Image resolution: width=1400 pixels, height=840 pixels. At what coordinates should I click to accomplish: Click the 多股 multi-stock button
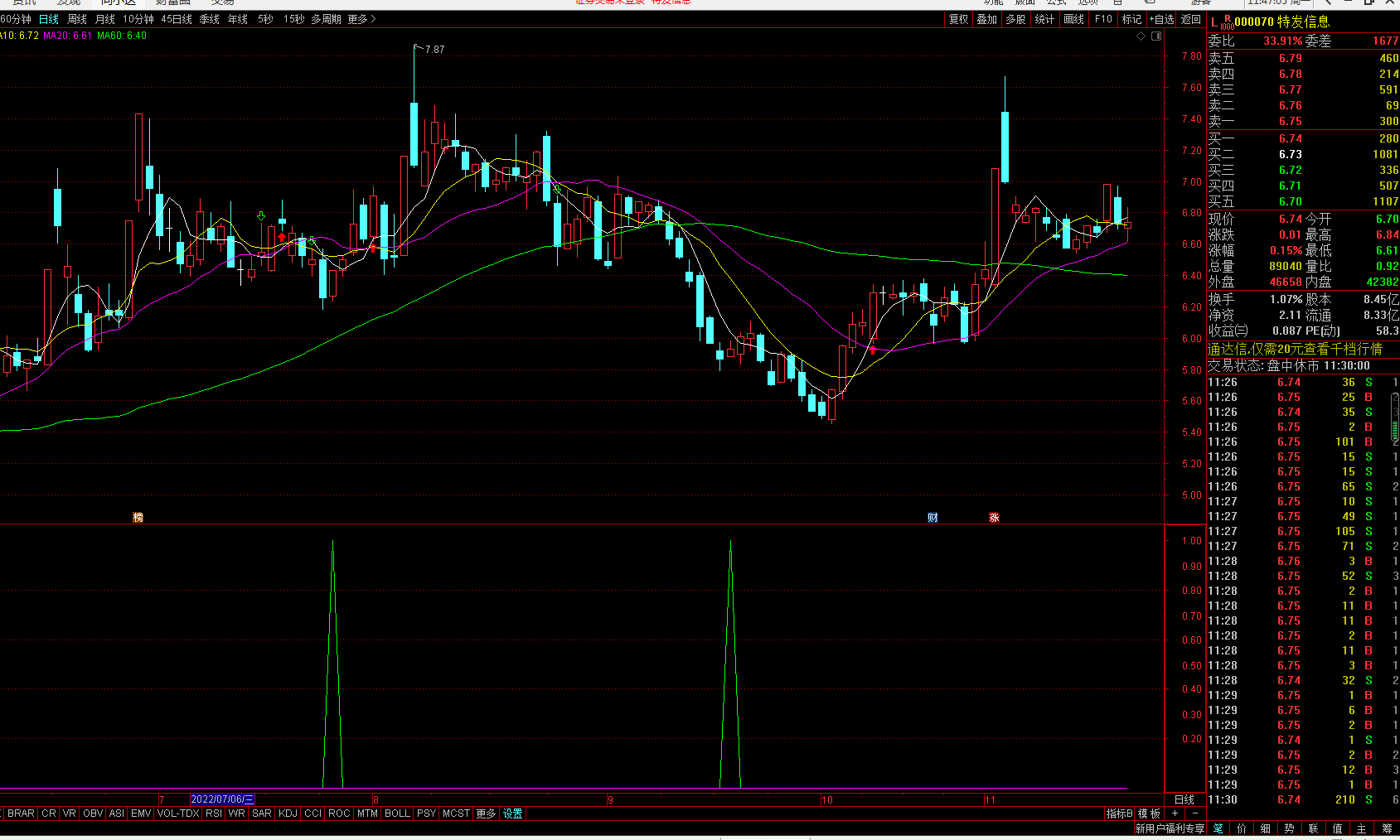(1016, 19)
